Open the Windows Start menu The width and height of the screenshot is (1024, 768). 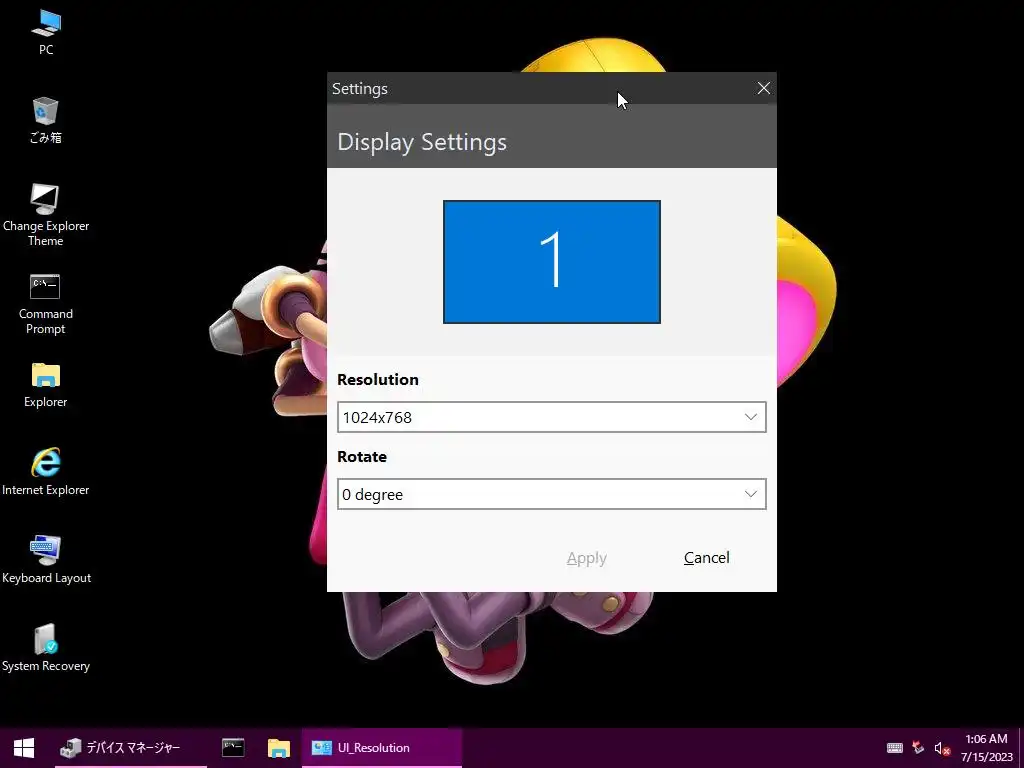(x=24, y=748)
